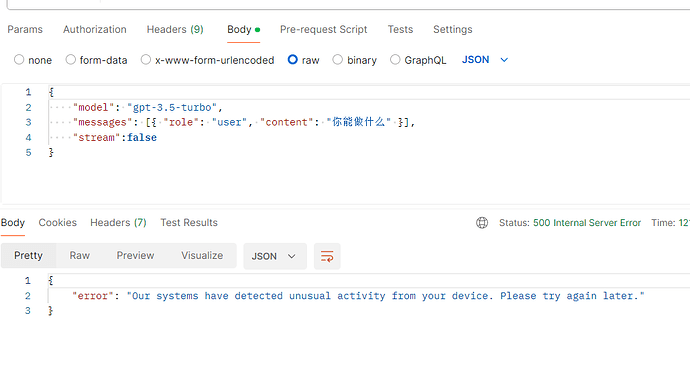
Task: Click the "gpt-3.5-turbo" model value
Action: (172, 107)
